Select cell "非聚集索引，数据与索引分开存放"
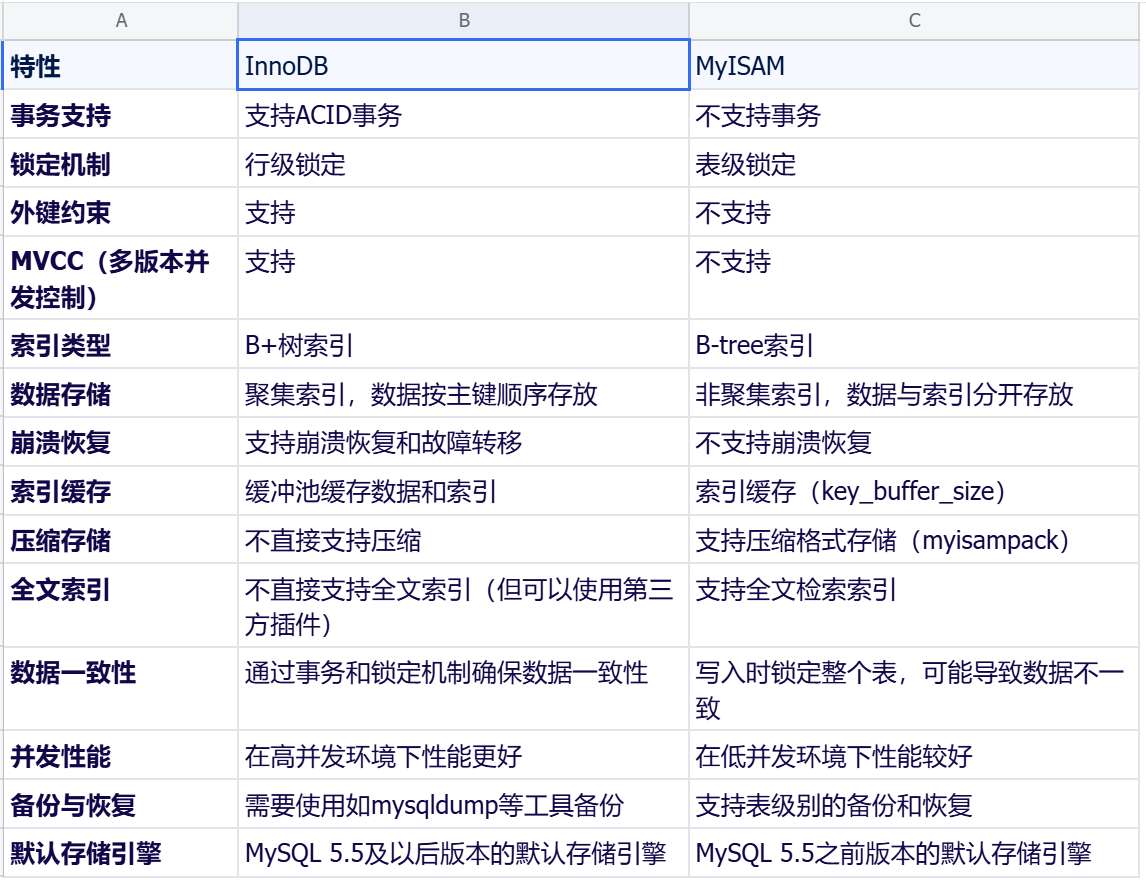Screen dimensions: 1146x884 [x=914, y=394]
